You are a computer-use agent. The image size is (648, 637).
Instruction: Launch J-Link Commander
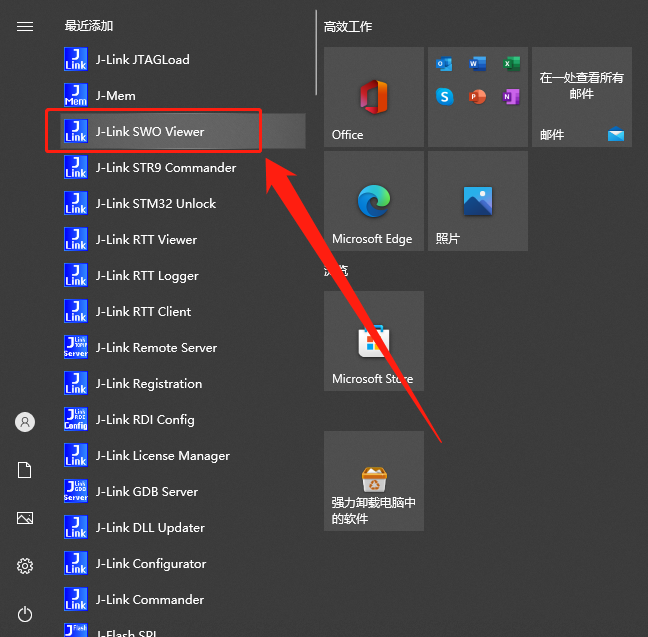pos(183,599)
